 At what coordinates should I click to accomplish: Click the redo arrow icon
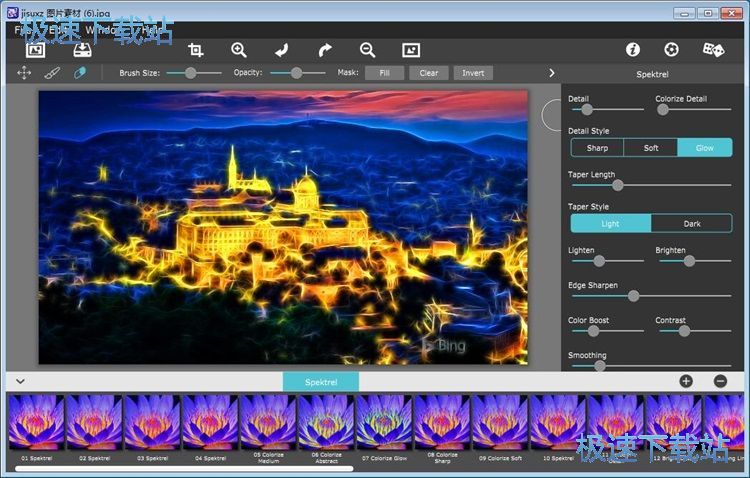click(324, 49)
